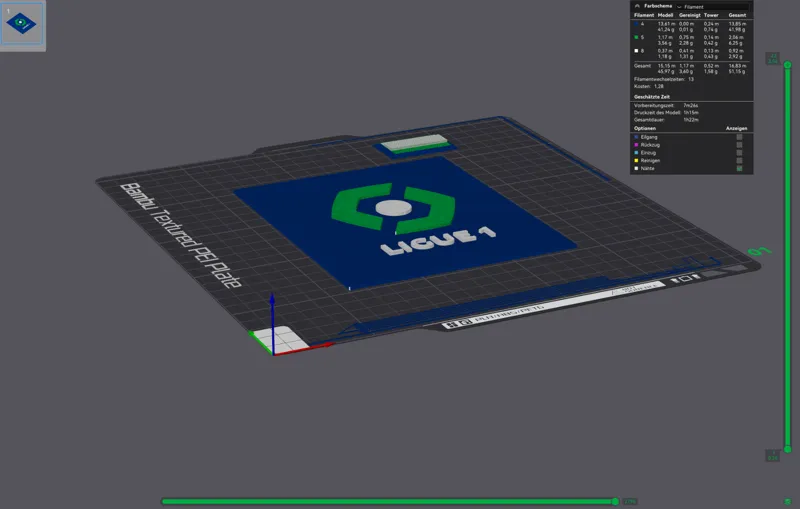800x509 pixels.
Task: Click the 13,61 m model length for filament 4
Action: click(x=665, y=24)
